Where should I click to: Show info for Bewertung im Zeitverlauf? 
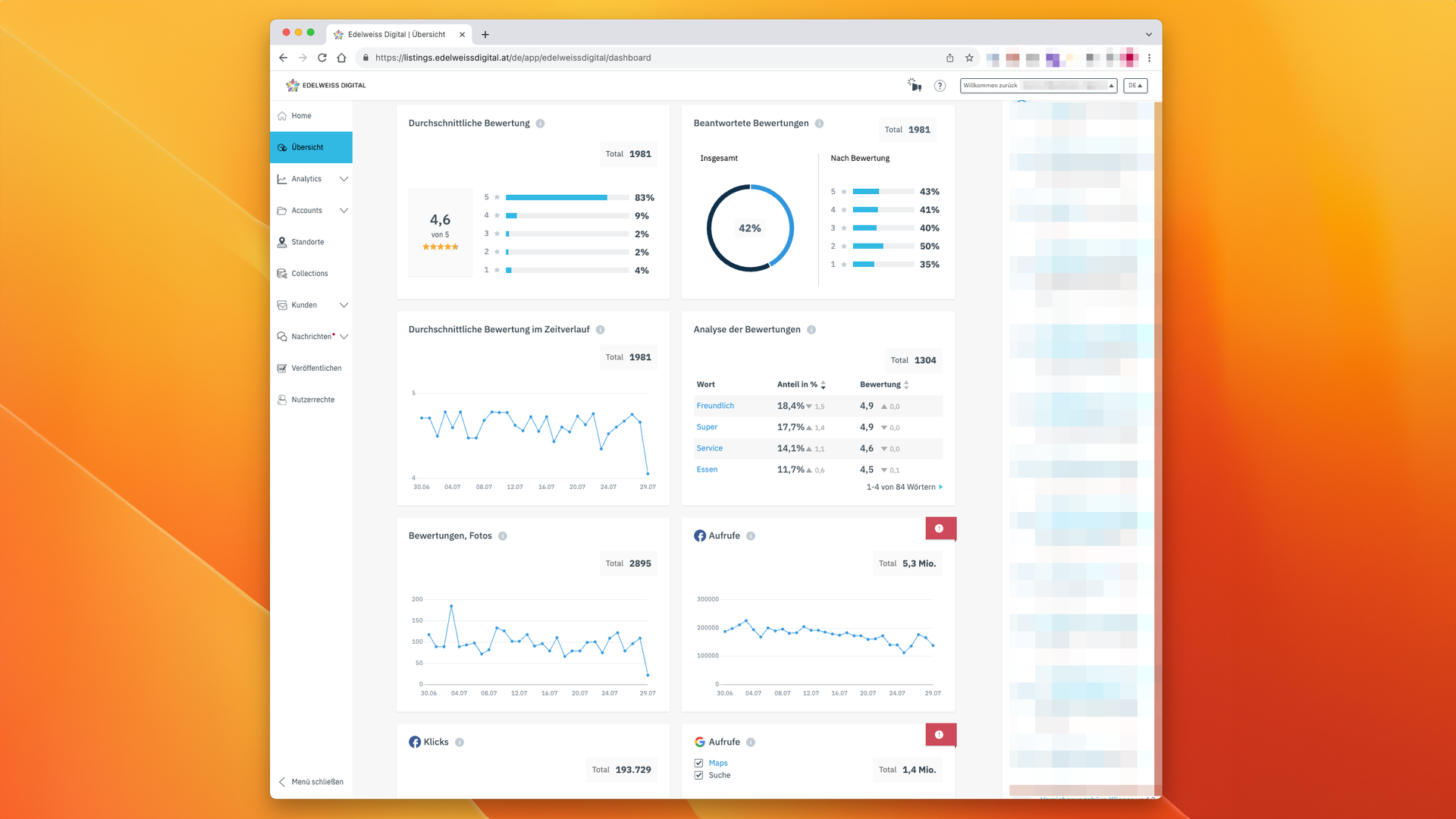point(600,330)
